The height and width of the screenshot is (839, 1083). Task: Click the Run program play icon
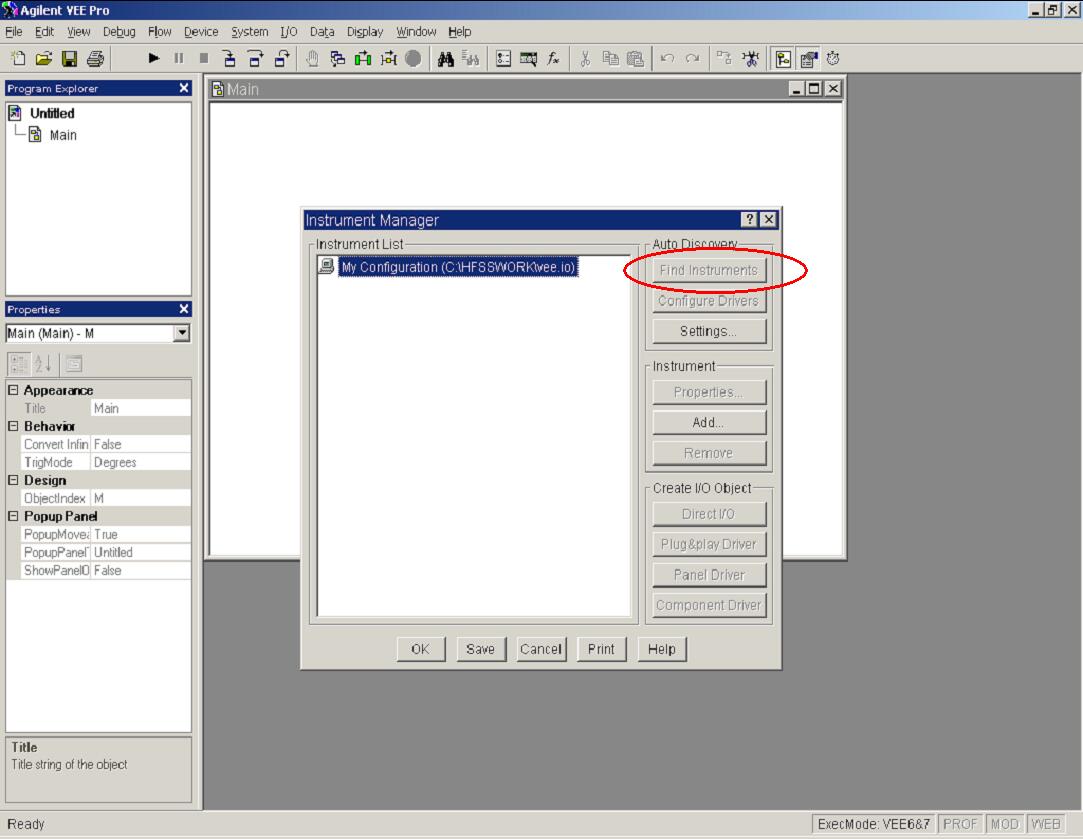(x=154, y=59)
